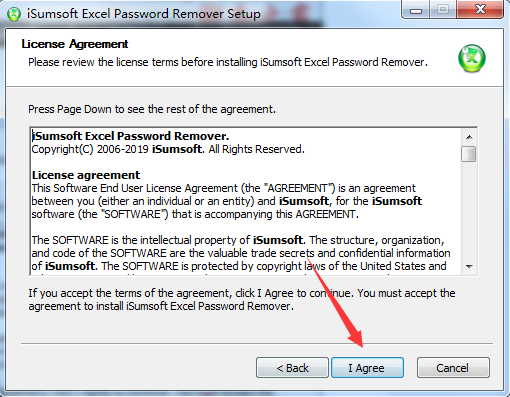Click the disabled maximize button
510x397 pixels.
coord(443,10)
